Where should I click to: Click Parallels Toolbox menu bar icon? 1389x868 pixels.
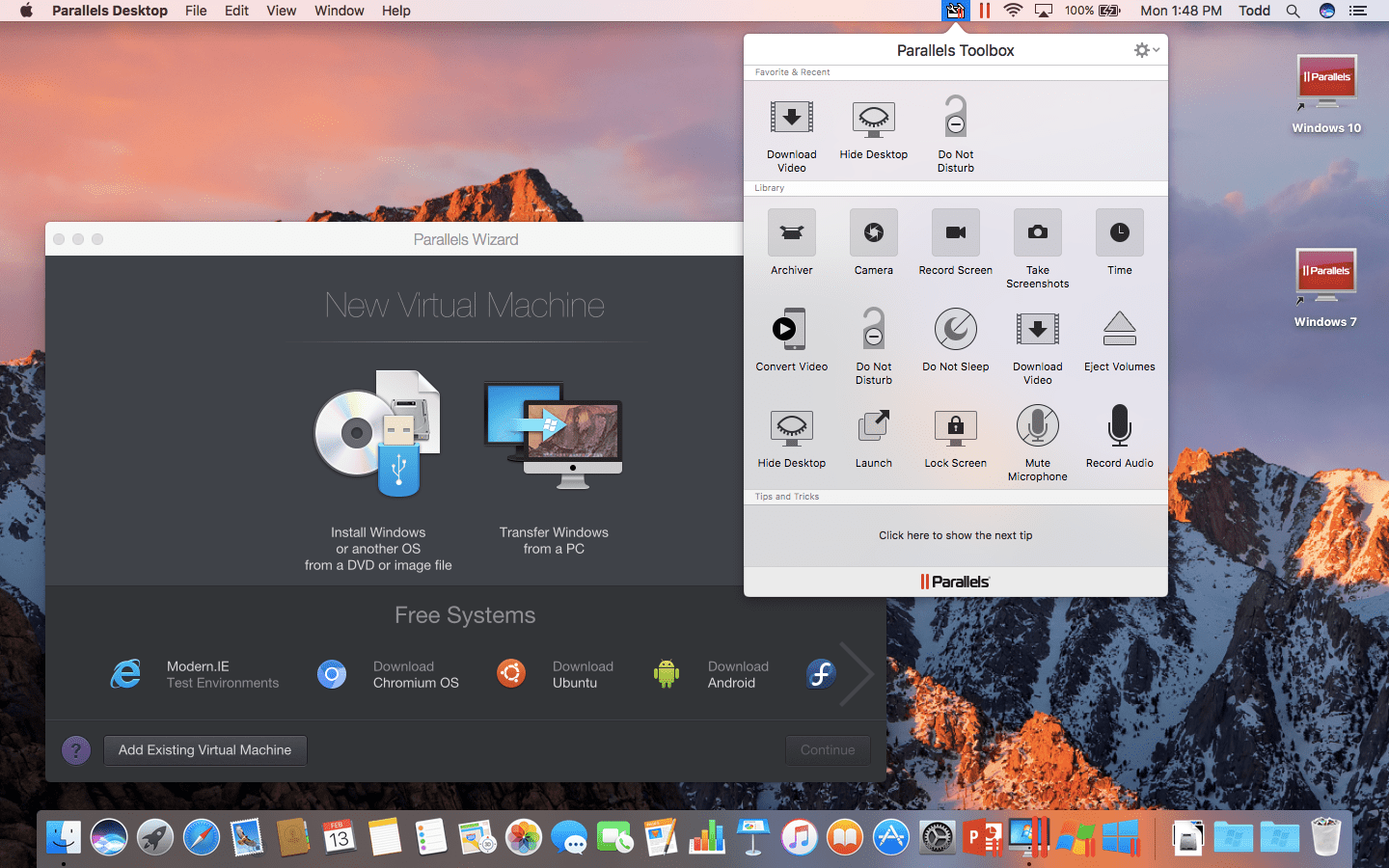pos(955,11)
